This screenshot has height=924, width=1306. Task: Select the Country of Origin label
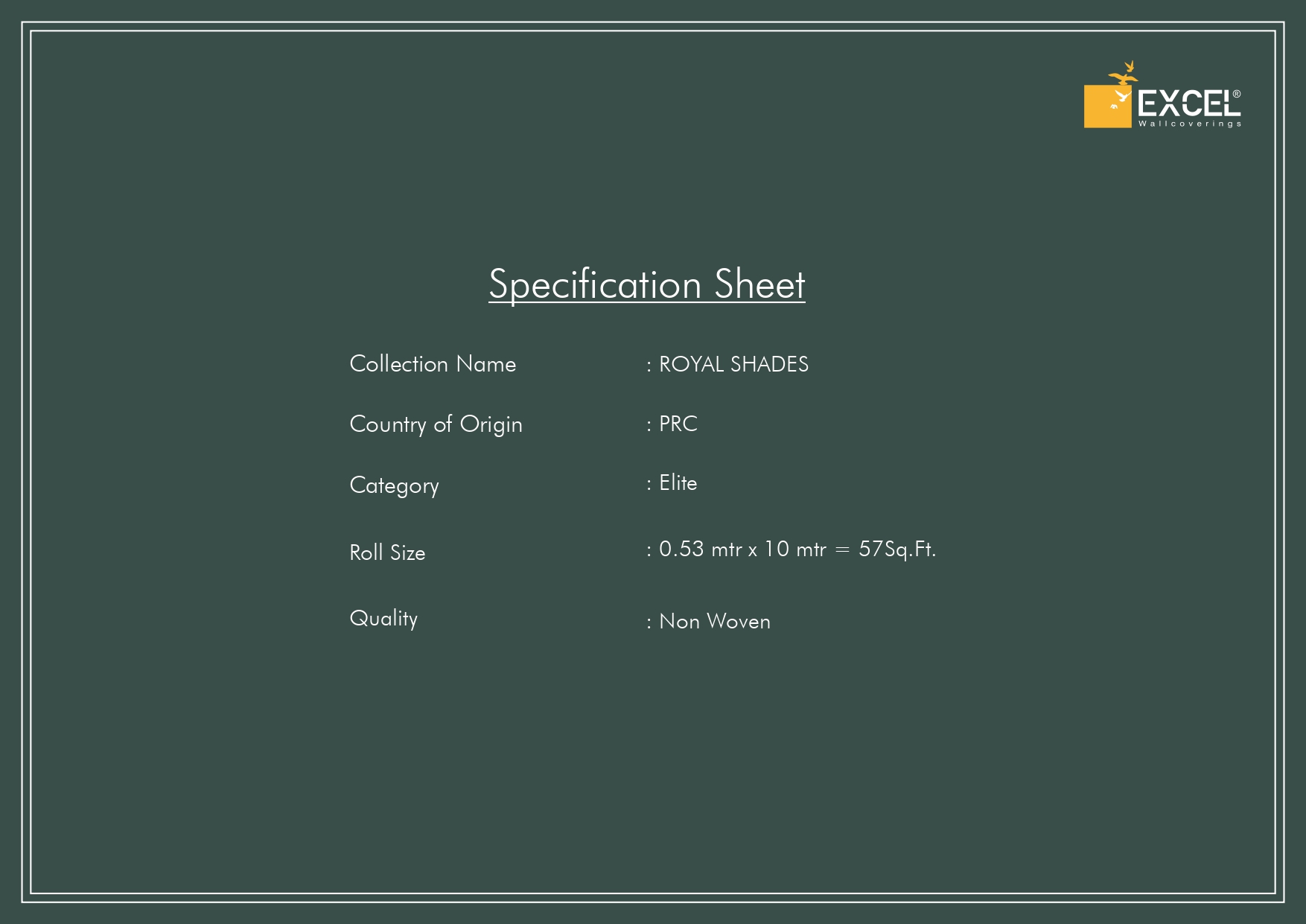pos(436,424)
